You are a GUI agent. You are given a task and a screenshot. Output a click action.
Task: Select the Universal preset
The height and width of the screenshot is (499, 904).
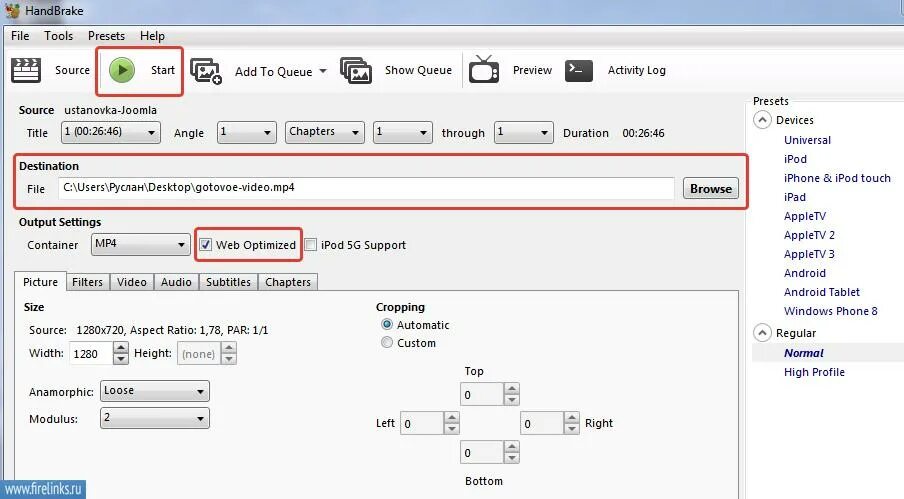[x=807, y=140]
